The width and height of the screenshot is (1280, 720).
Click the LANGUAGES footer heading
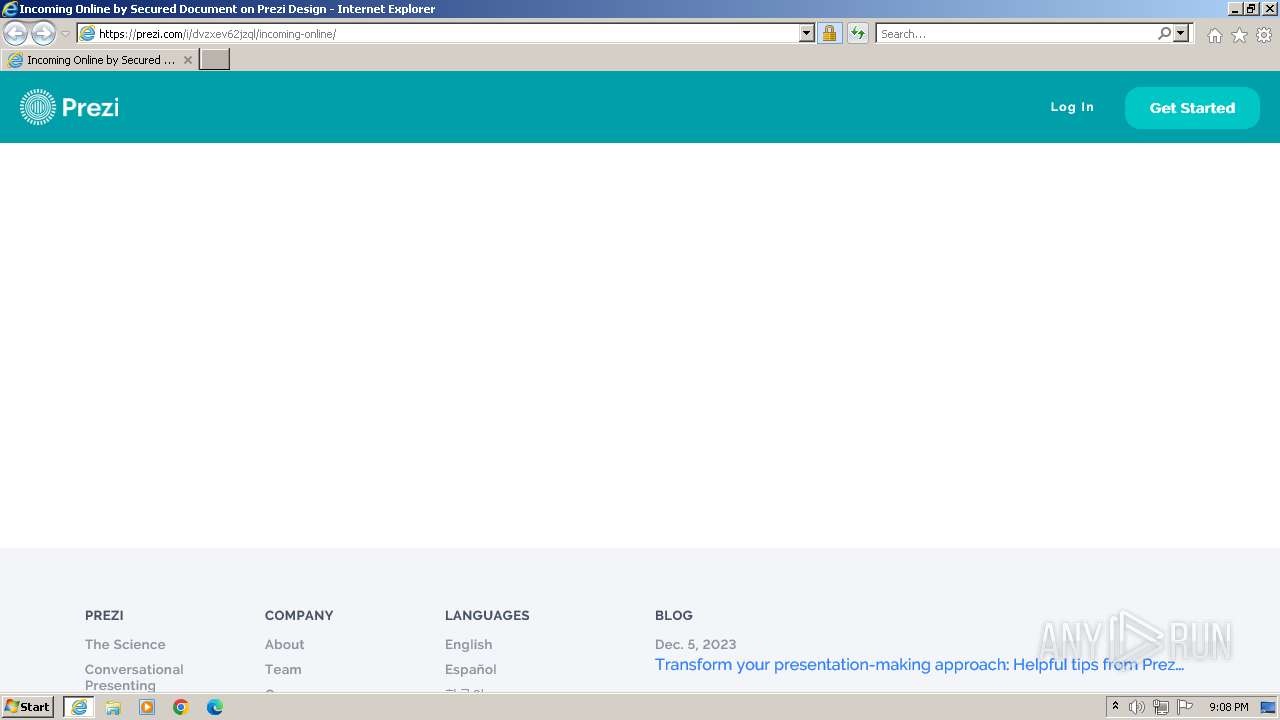(487, 615)
